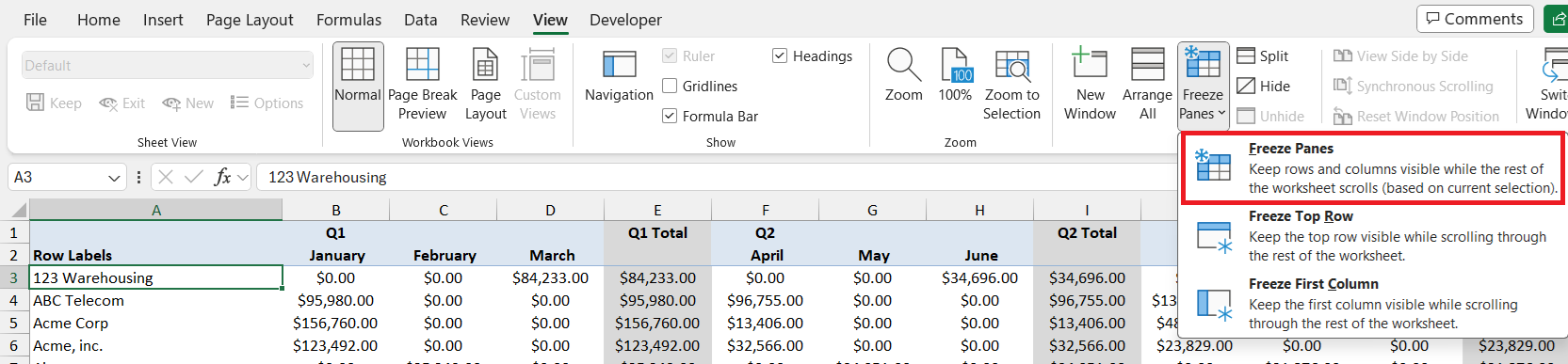Viewport: 1568px width, 364px height.
Task: Choose Freeze Panes menu option
Action: [x=1373, y=167]
